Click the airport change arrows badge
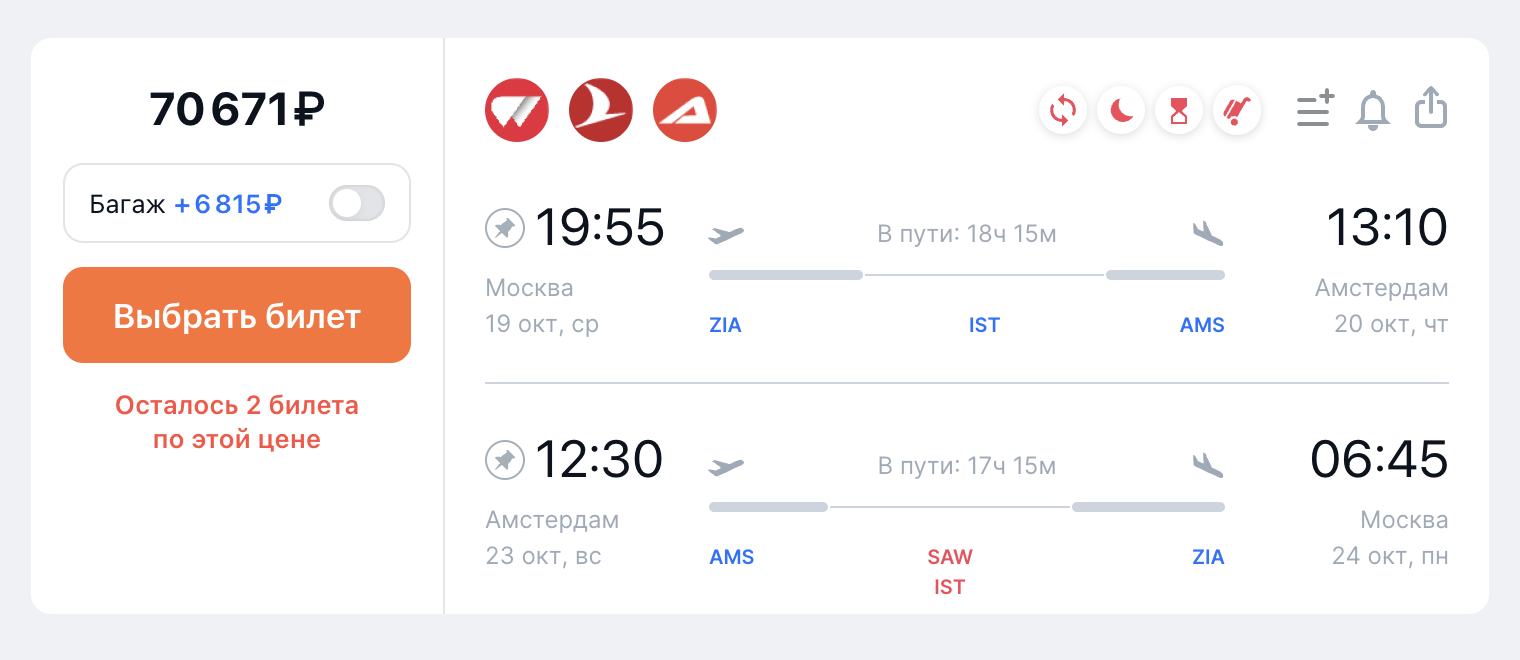The height and width of the screenshot is (660, 1520). point(1063,110)
